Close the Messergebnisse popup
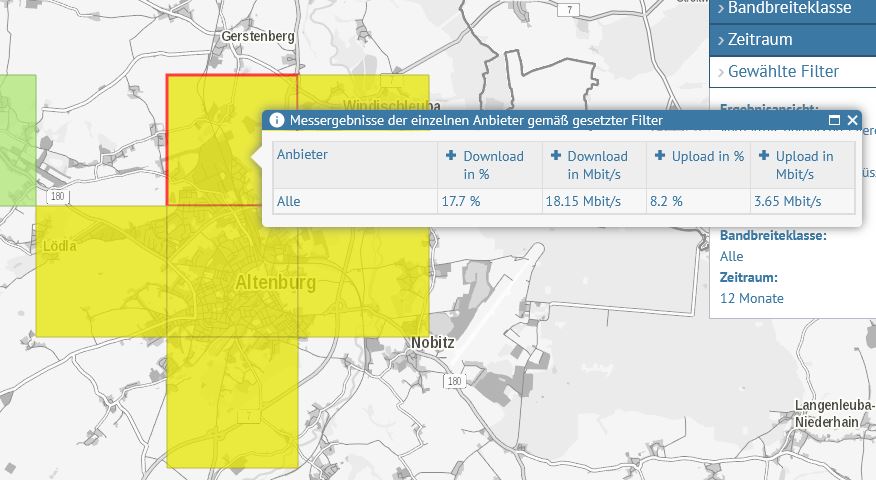Screen dimensions: 876x480 click(852, 120)
